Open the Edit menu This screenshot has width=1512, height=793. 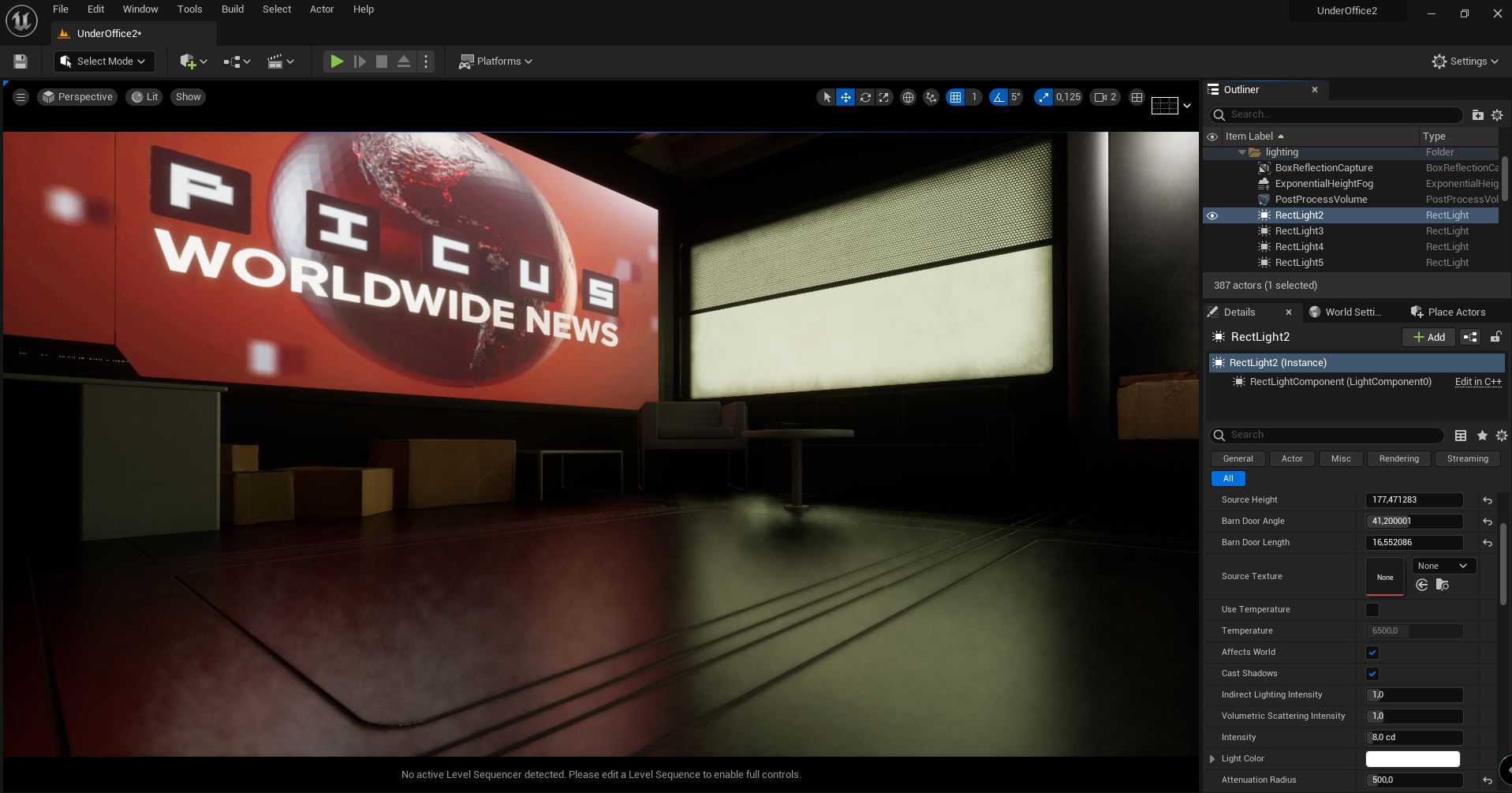click(x=95, y=9)
